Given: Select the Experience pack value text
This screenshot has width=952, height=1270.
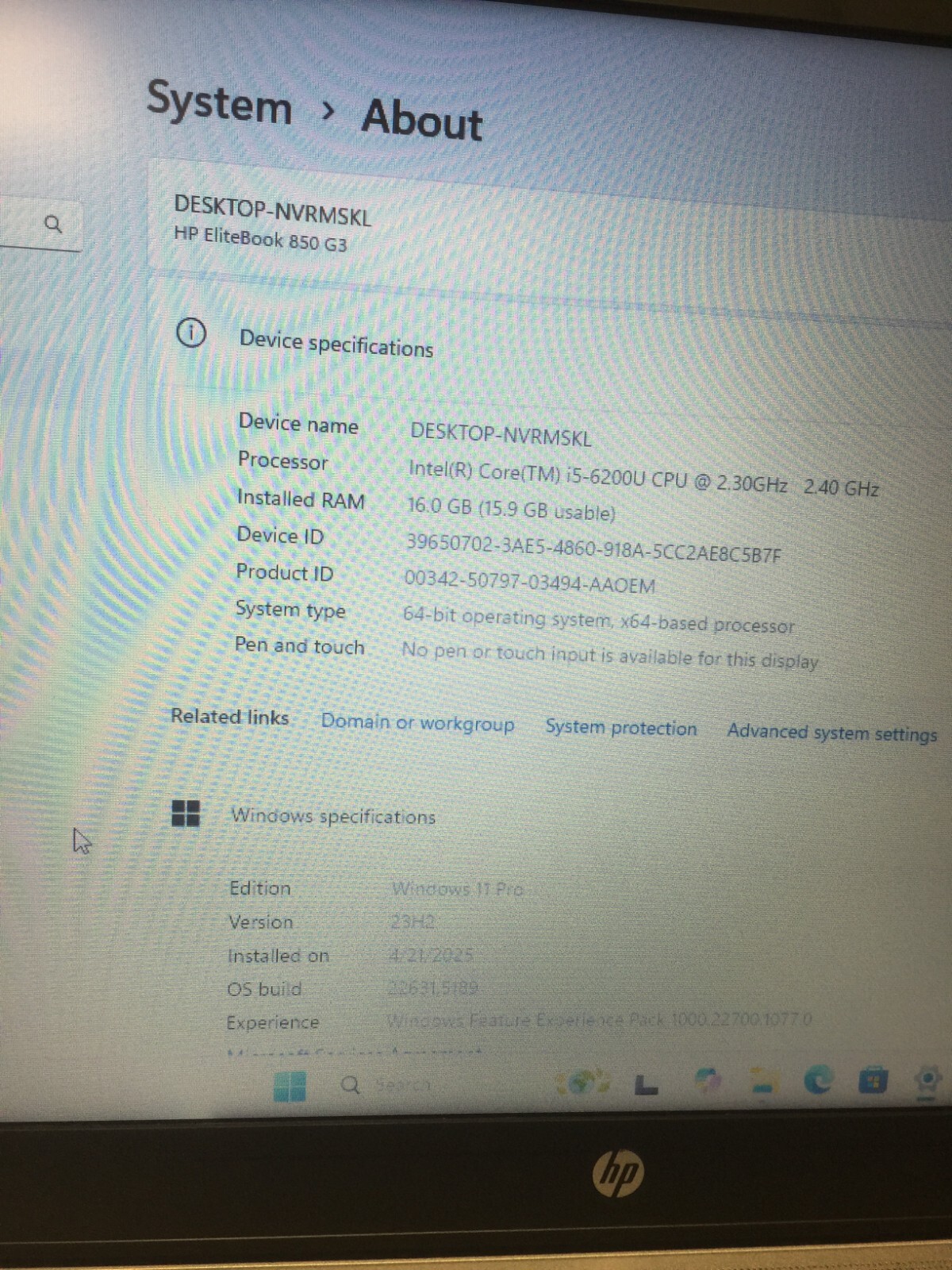Looking at the screenshot, I should [x=600, y=1020].
